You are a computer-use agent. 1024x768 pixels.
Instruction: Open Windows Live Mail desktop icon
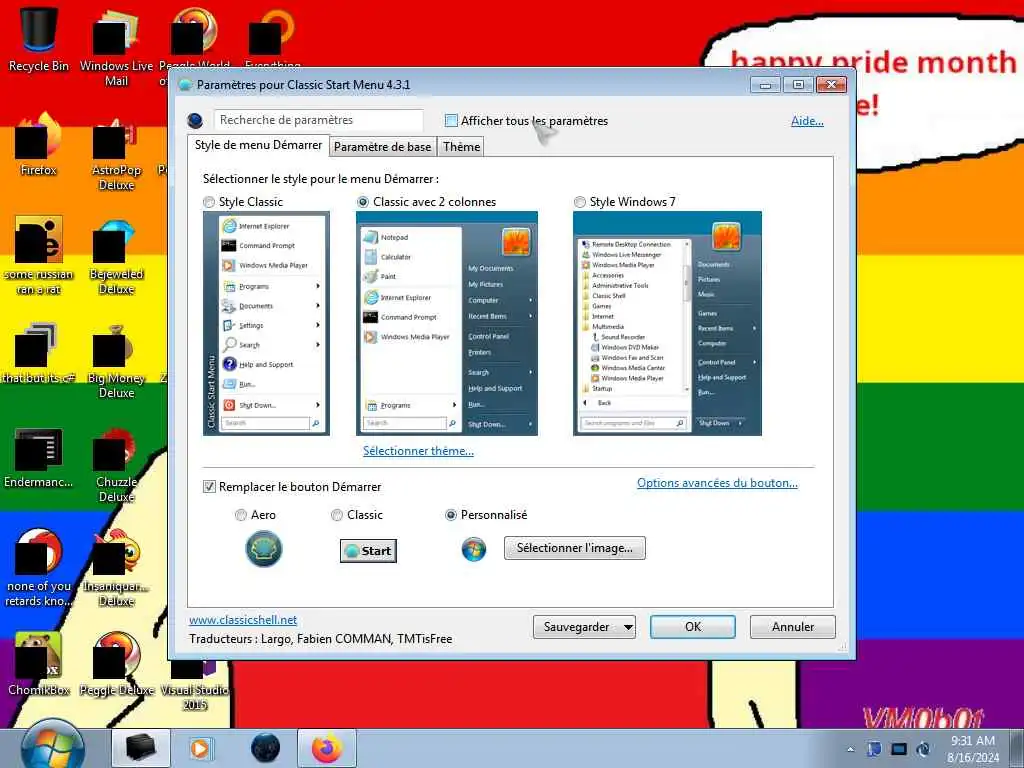[116, 47]
